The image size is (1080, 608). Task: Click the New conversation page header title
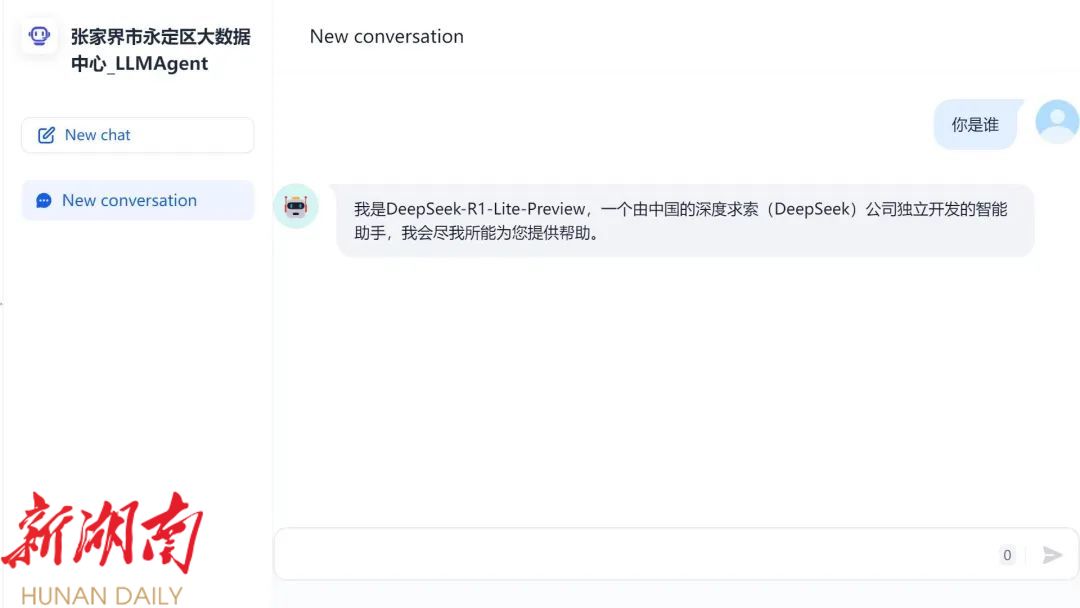click(386, 37)
